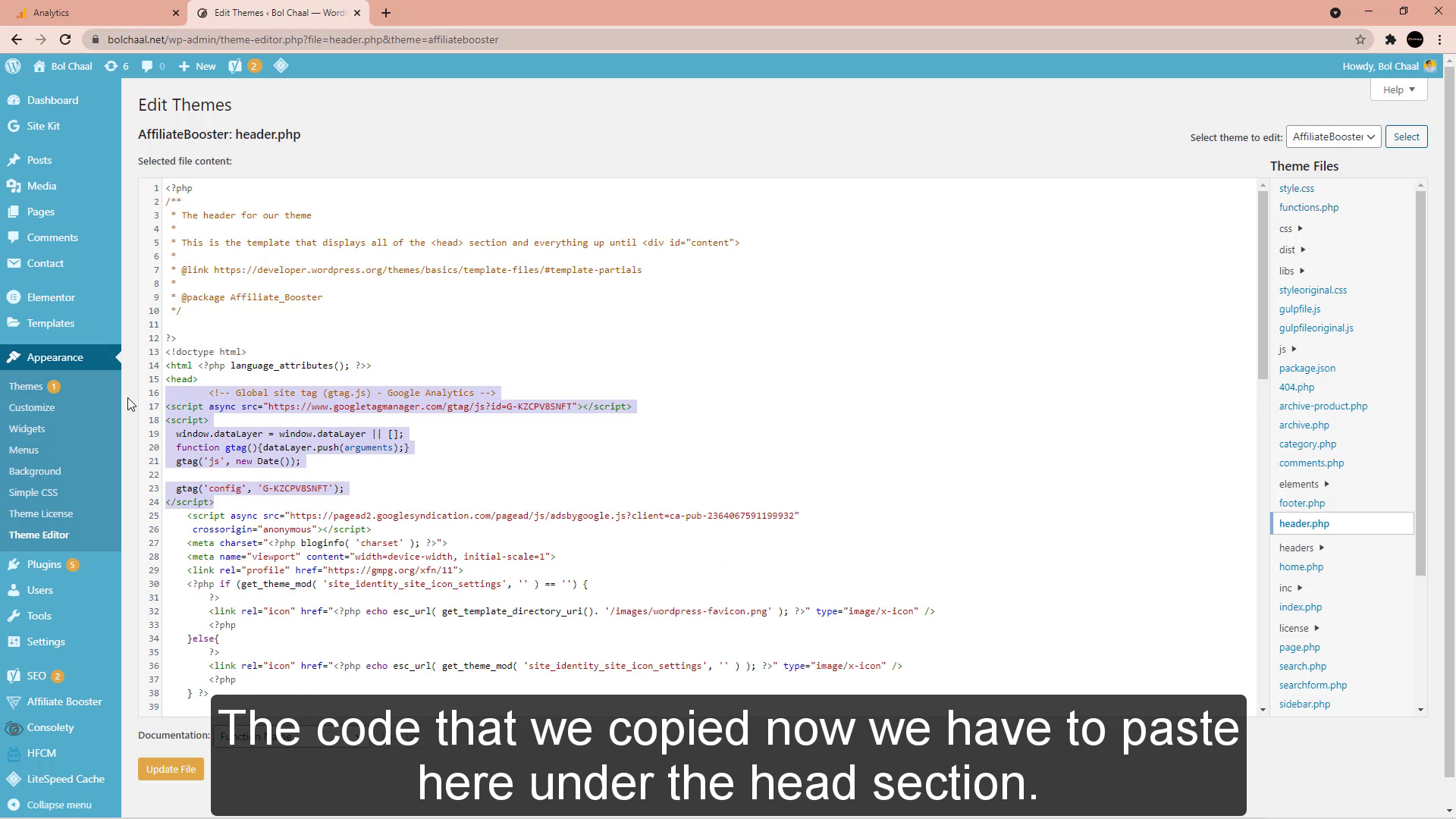Screen dimensions: 1456x819
Task: Click Howdy, Bol Chaal account link
Action: point(1389,66)
